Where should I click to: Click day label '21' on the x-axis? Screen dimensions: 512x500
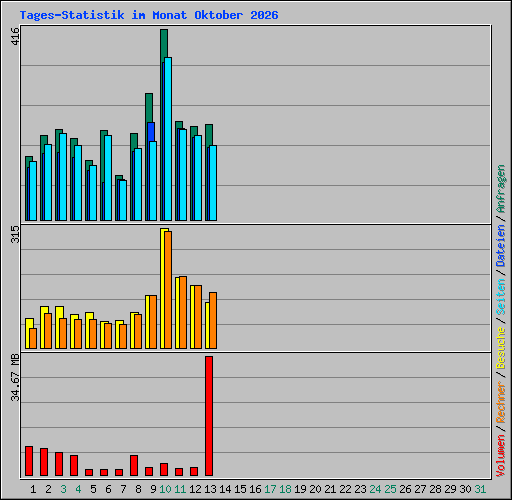(x=330, y=489)
